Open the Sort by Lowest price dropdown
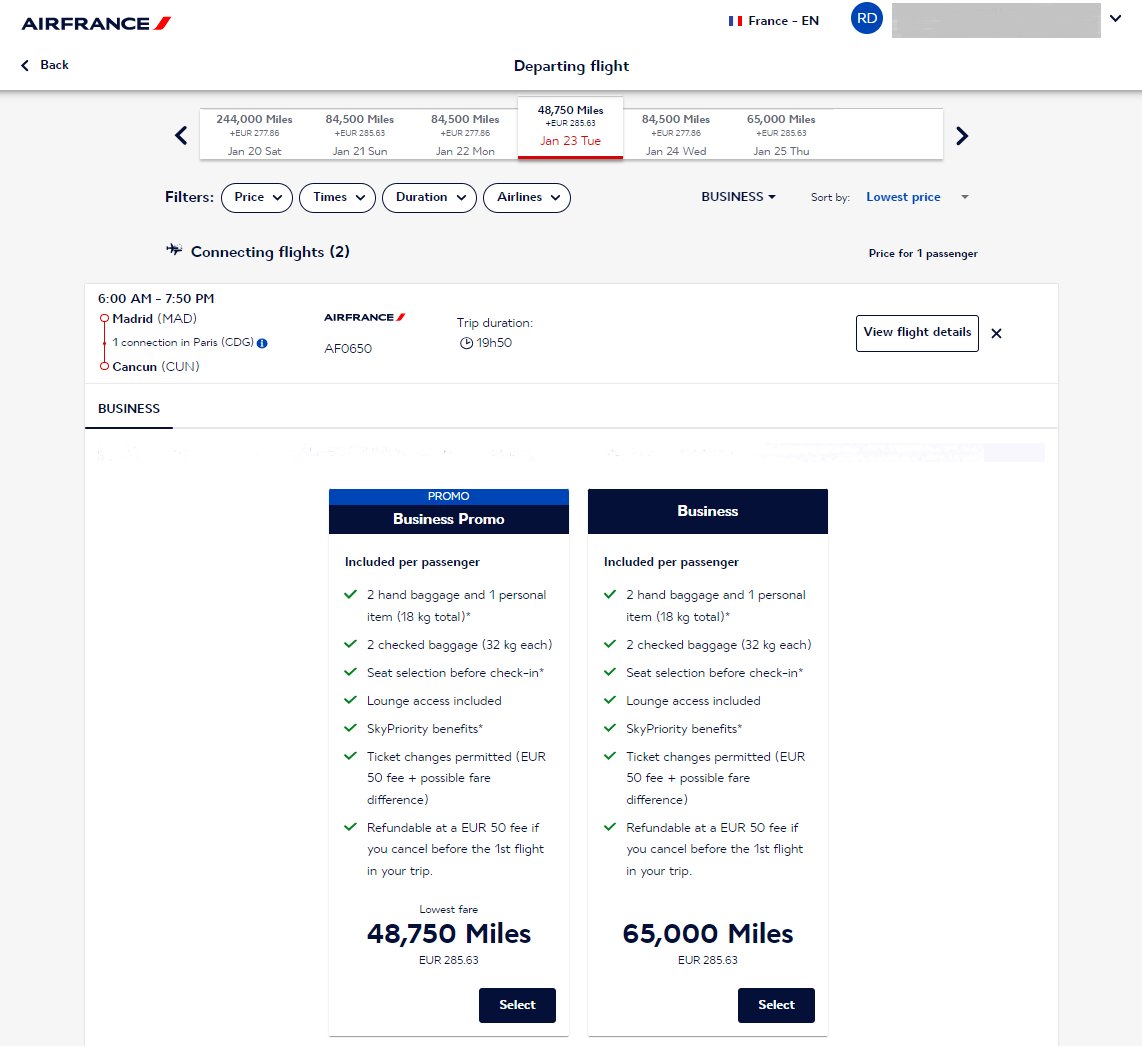This screenshot has height=1046, width=1142. click(918, 197)
